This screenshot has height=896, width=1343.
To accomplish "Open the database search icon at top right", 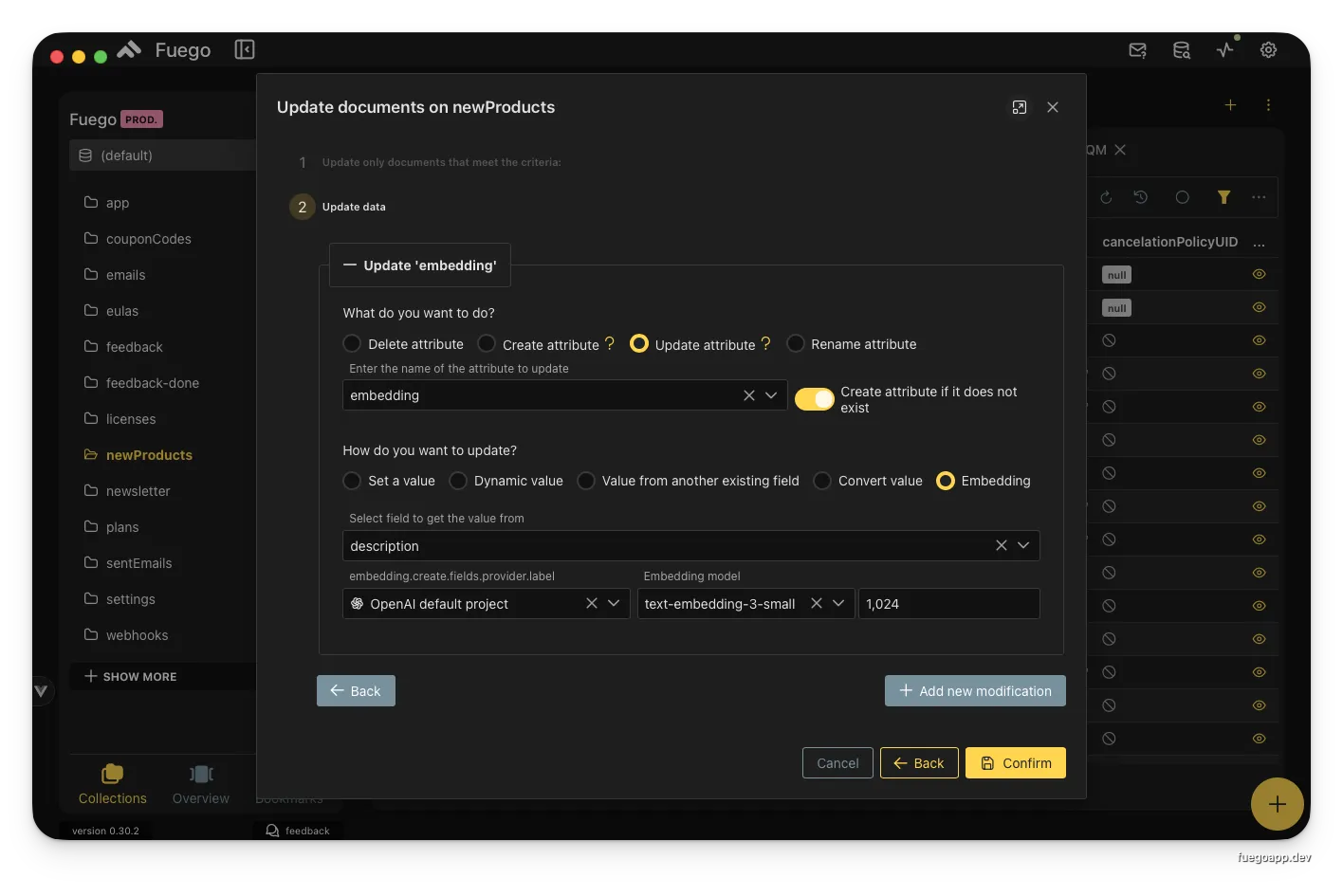I will [x=1181, y=50].
